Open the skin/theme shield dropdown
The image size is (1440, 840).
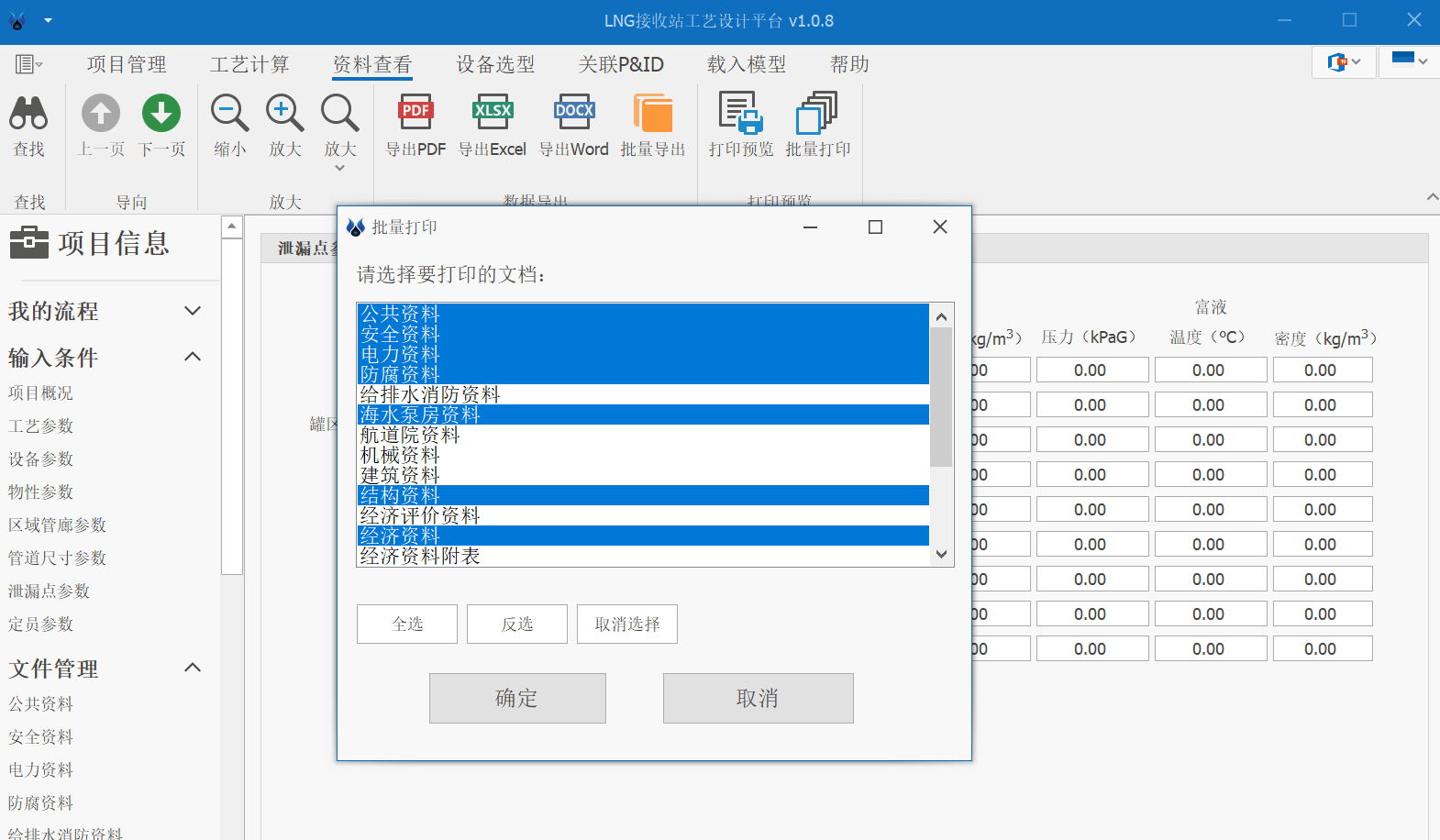pyautogui.click(x=1344, y=62)
